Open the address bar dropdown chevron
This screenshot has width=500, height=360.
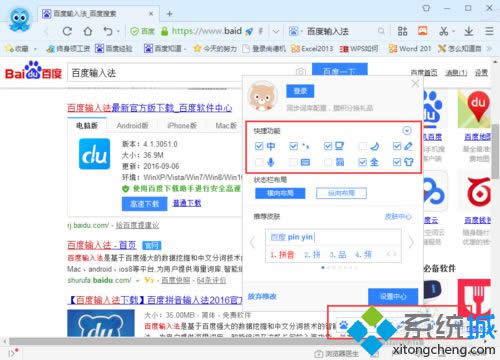point(276,32)
